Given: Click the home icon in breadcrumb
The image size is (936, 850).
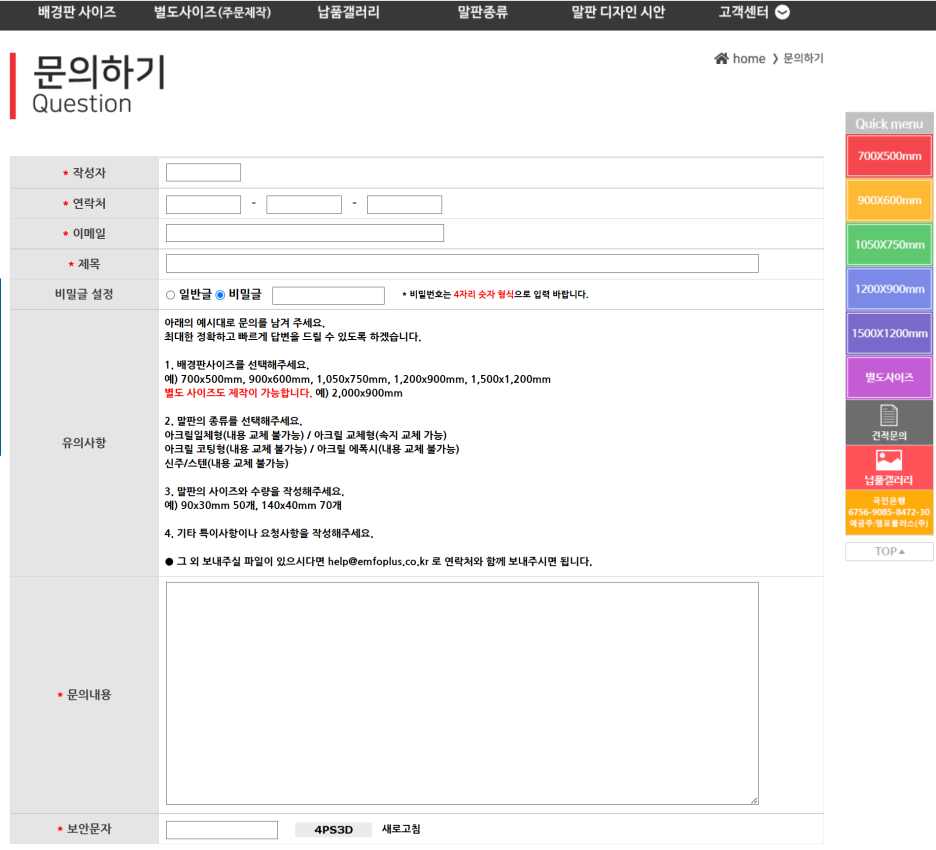Looking at the screenshot, I should coord(721,58).
